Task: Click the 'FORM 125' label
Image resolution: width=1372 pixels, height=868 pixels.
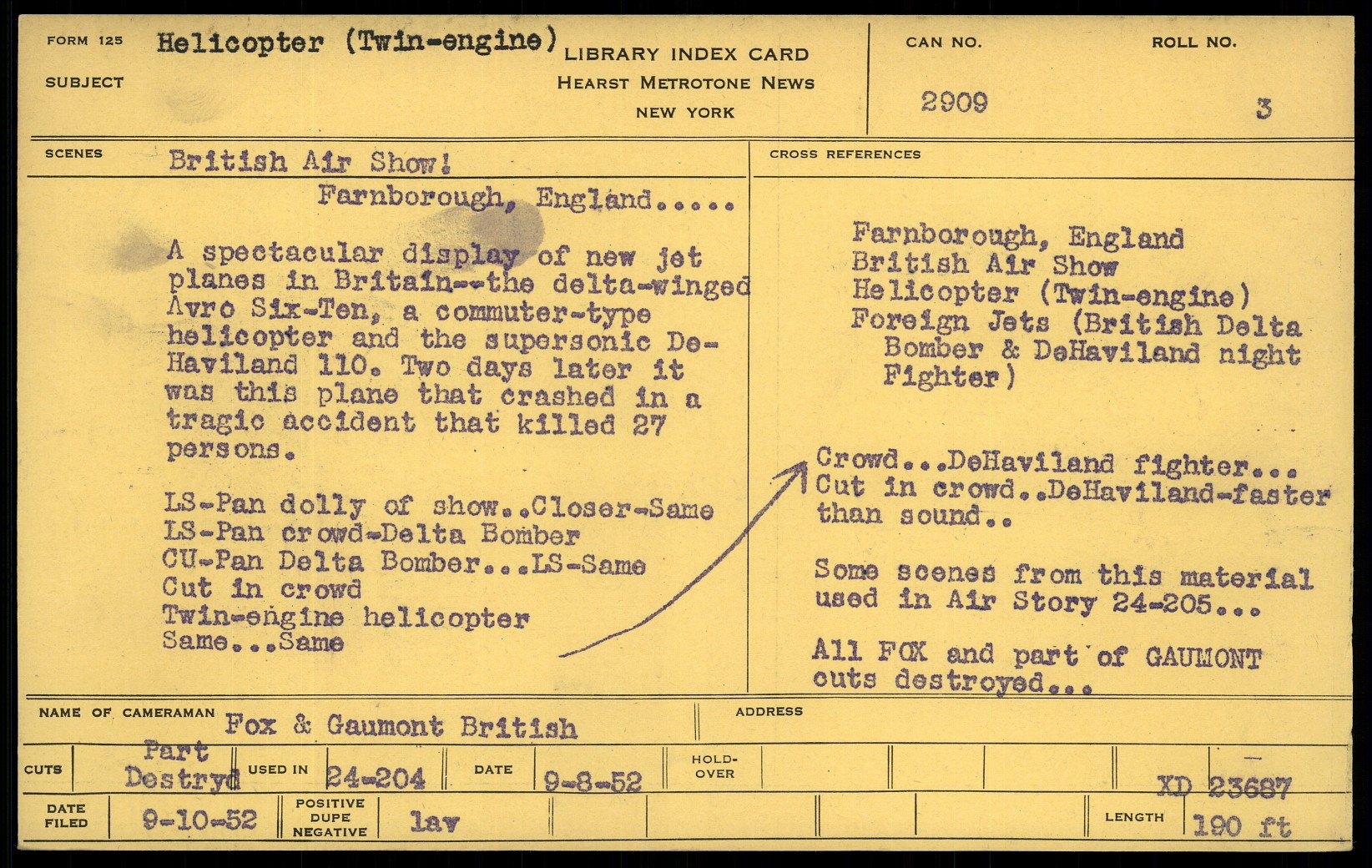Action: coord(84,41)
